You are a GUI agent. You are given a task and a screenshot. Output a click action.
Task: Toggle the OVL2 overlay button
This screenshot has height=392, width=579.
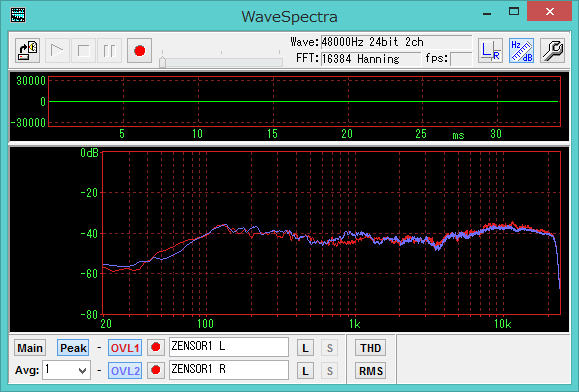125,371
